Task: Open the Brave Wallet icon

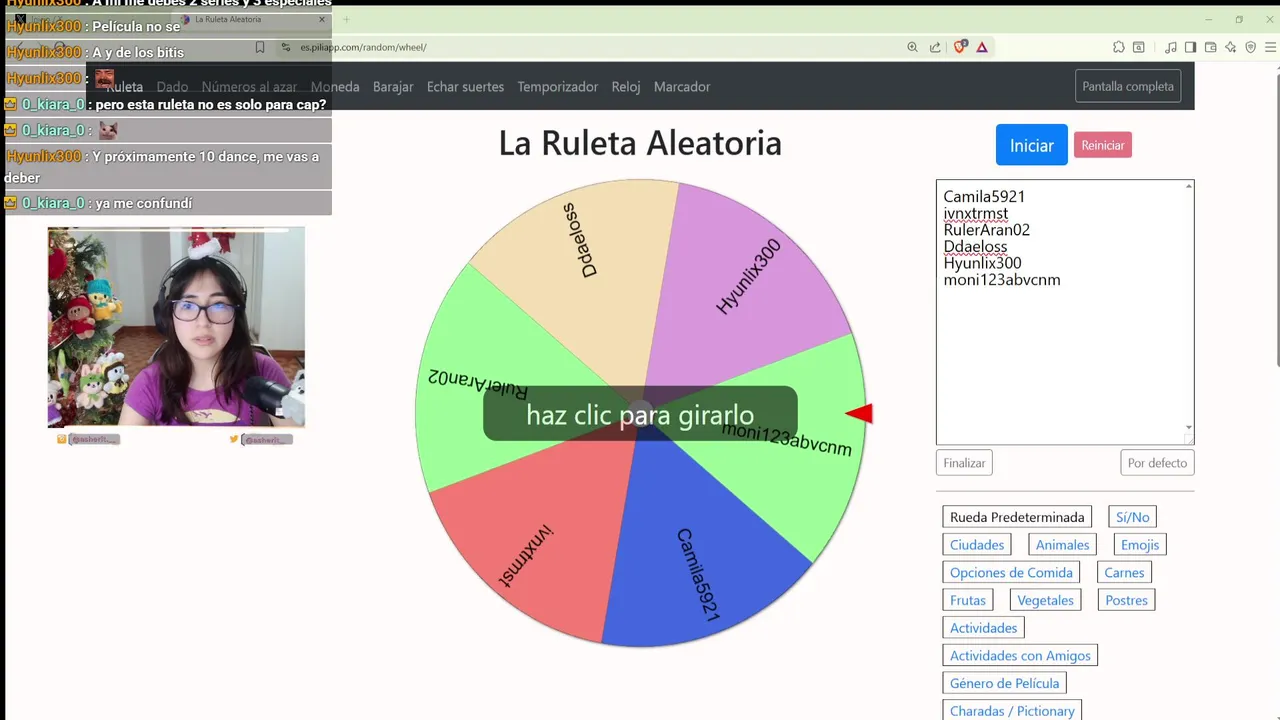Action: point(1210,47)
